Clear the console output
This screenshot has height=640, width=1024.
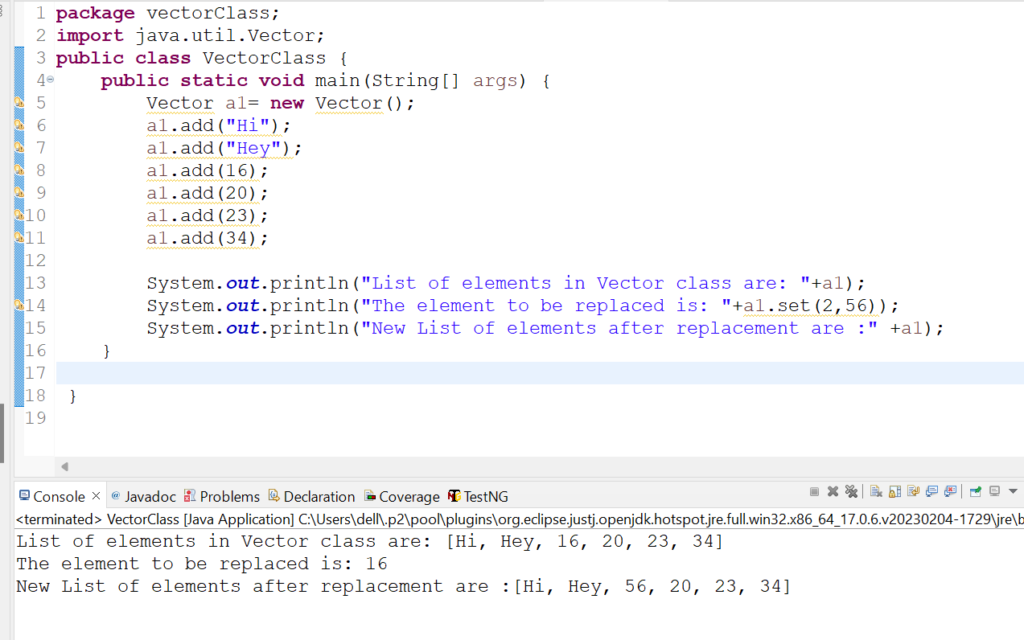pos(876,492)
